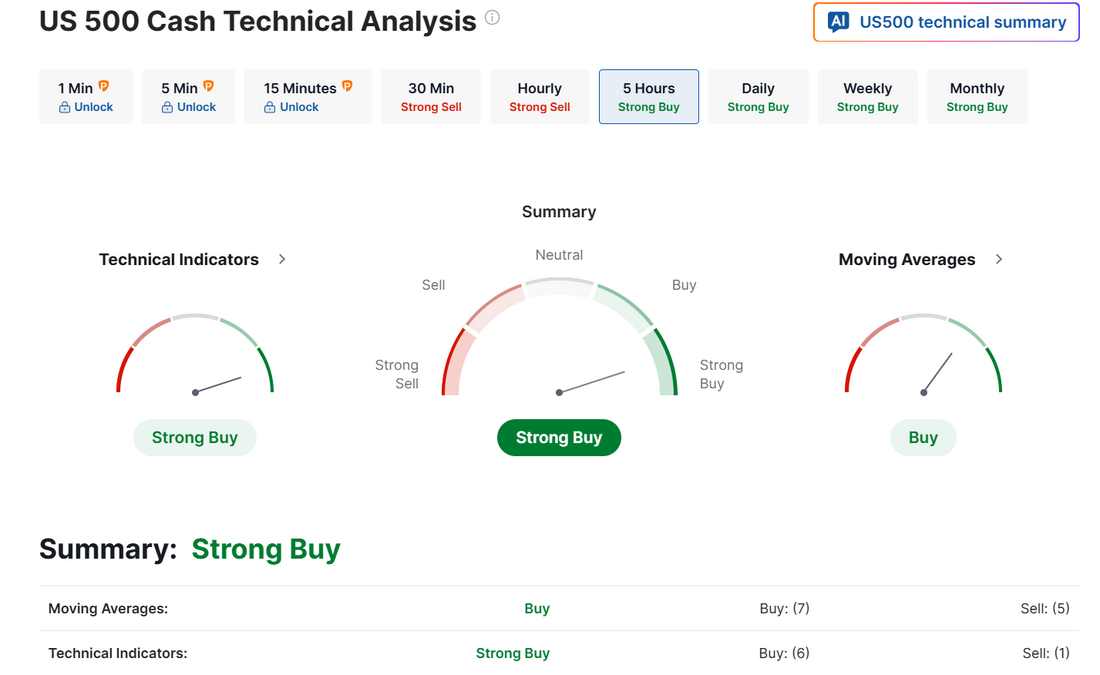Viewport: 1100px width, 675px height.
Task: Click the pro badge on 5 Min tab
Action: (209, 87)
